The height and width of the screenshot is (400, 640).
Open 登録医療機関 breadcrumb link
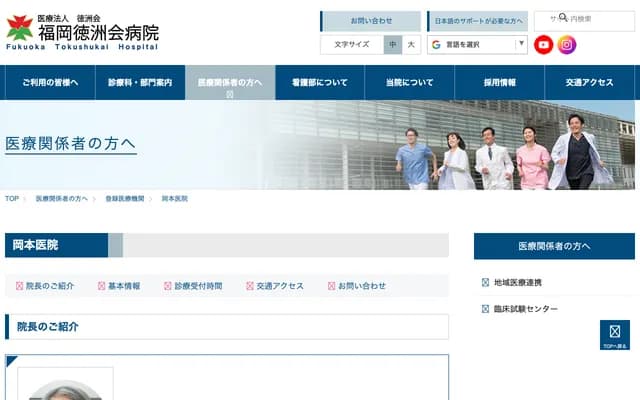pos(125,199)
